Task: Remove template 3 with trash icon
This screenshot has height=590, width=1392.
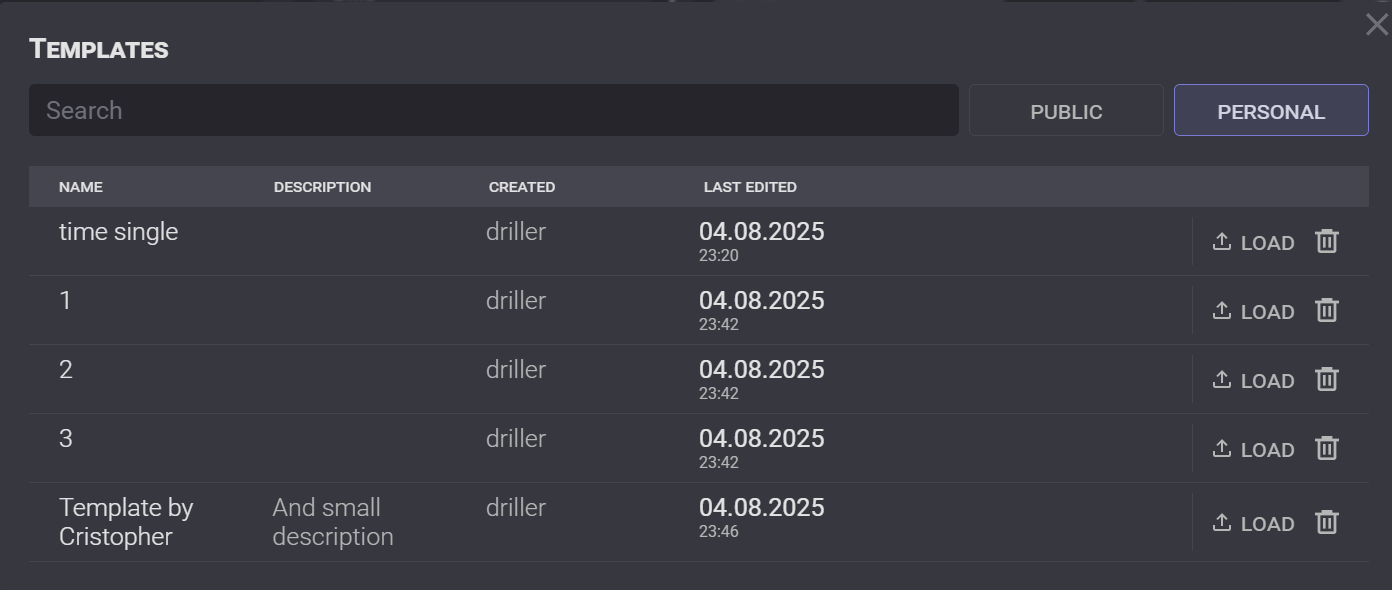Action: point(1326,448)
